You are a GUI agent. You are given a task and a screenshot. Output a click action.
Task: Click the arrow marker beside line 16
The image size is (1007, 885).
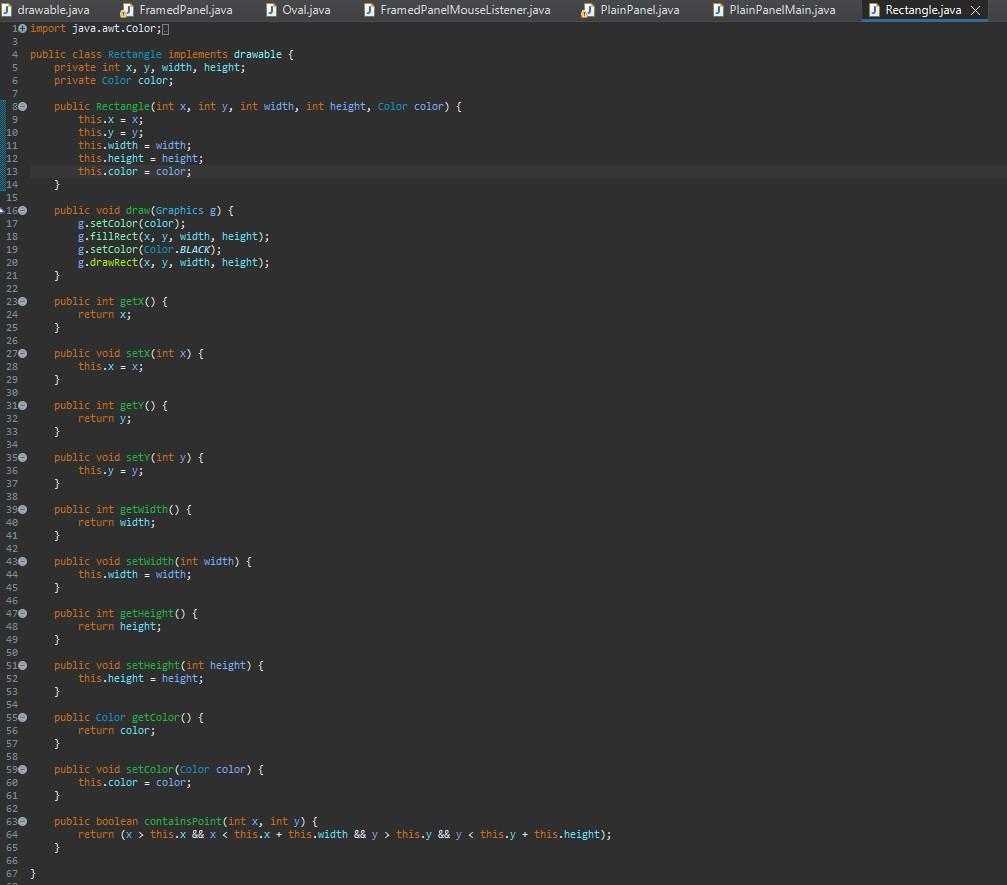[3, 210]
